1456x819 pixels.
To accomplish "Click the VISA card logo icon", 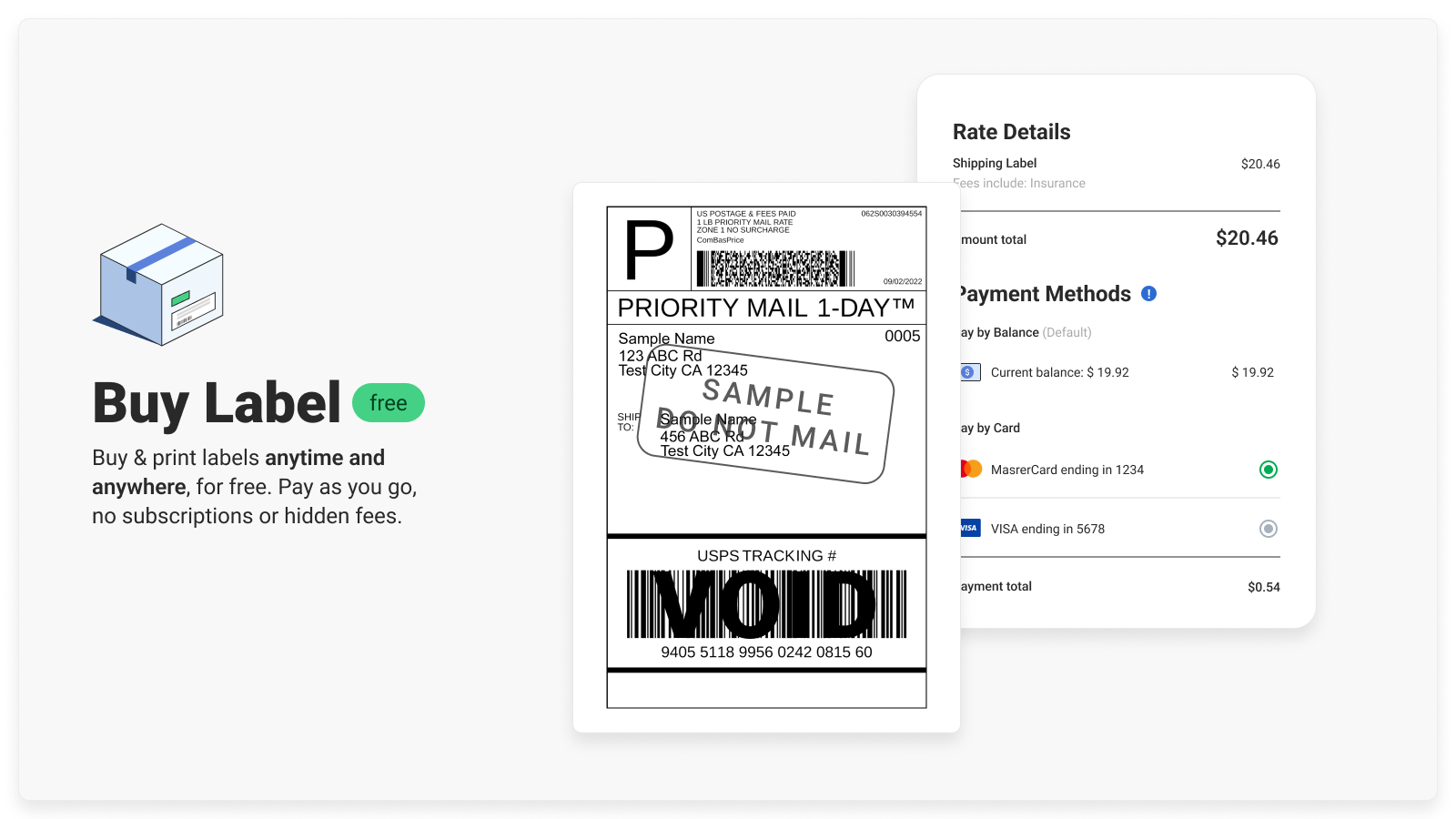I will pos(970,528).
